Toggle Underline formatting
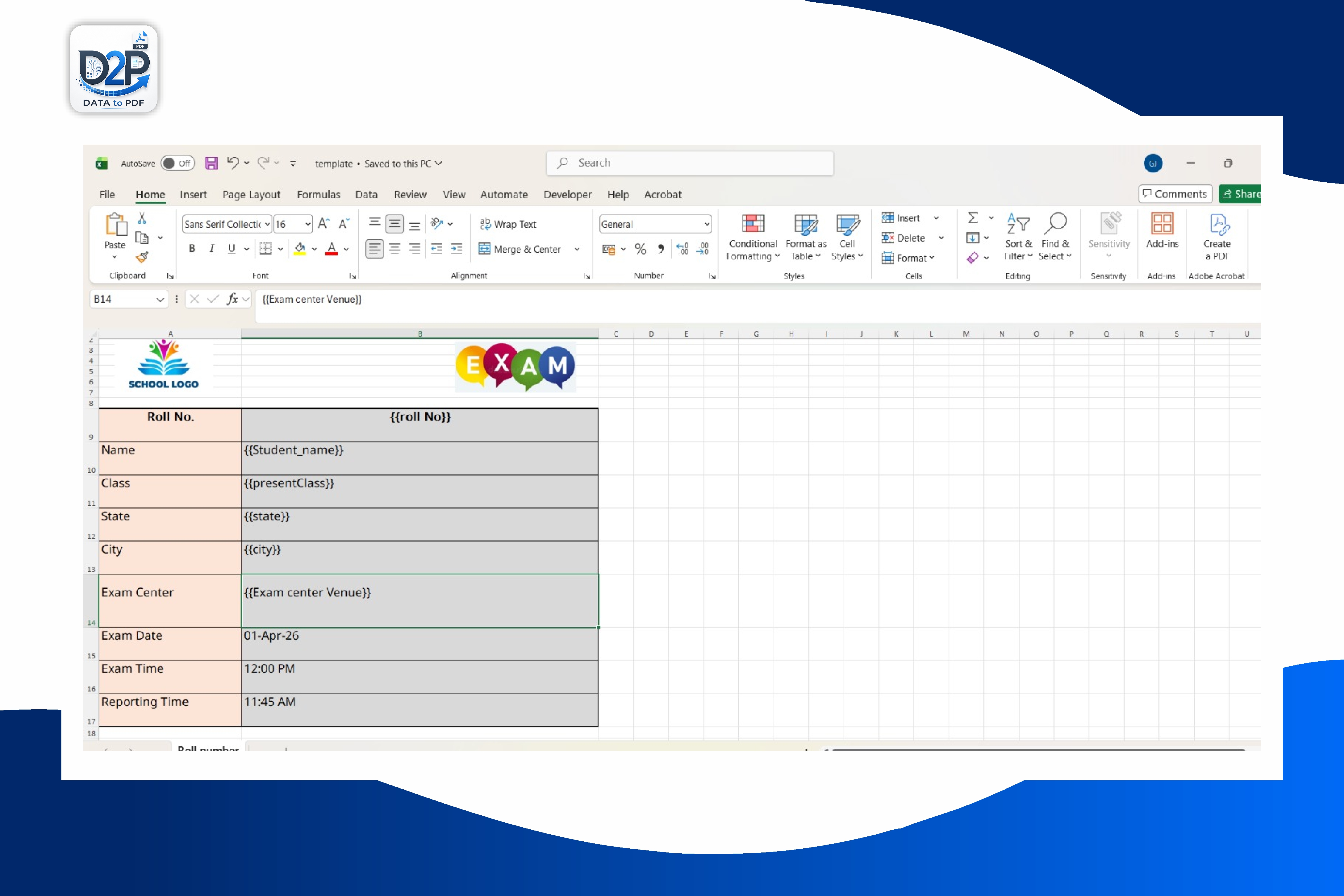This screenshot has height=896, width=1344. click(232, 249)
